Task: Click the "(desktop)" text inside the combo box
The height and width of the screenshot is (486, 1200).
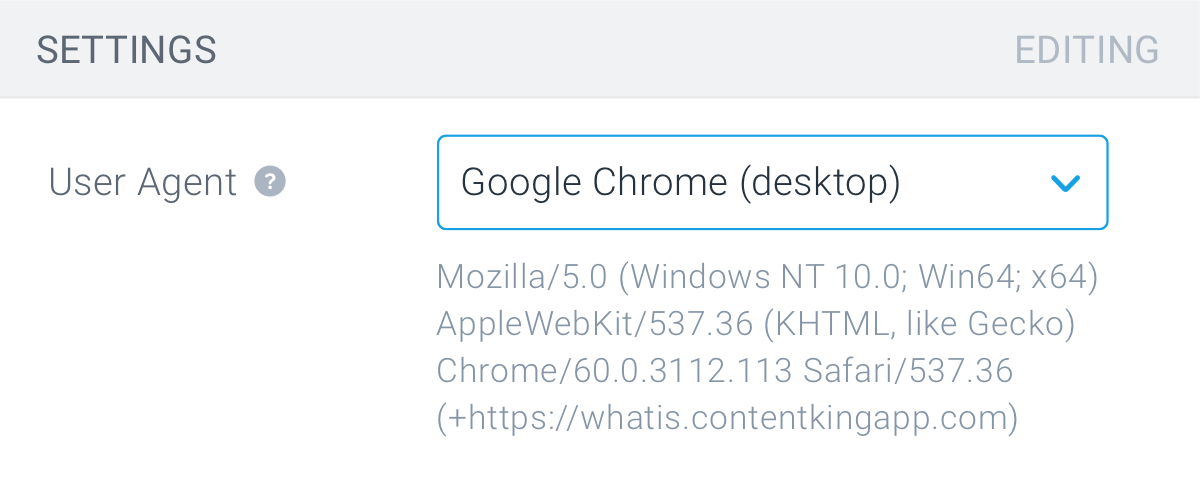Action: tap(820, 183)
